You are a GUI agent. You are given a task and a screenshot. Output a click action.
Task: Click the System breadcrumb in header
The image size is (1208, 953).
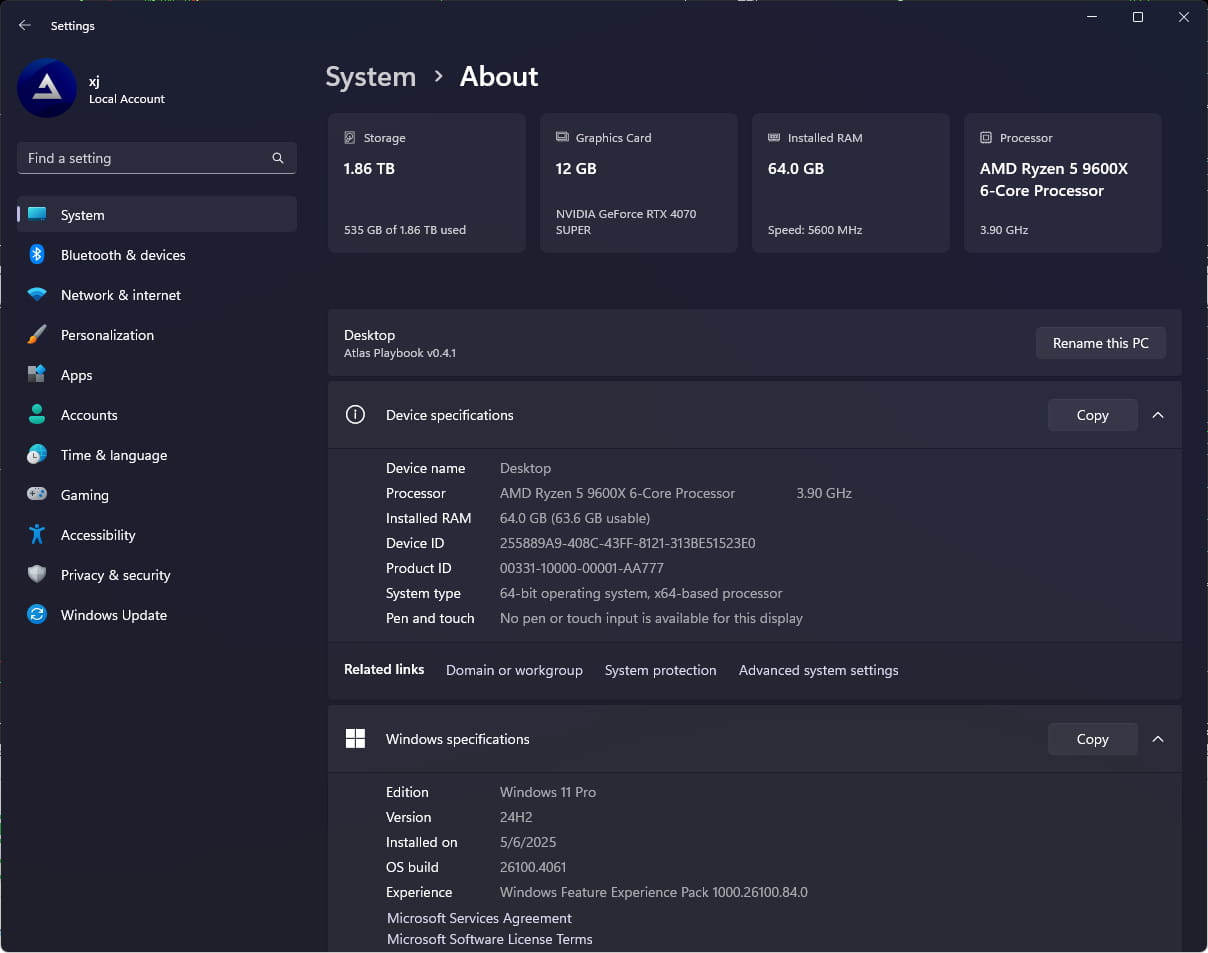click(370, 77)
